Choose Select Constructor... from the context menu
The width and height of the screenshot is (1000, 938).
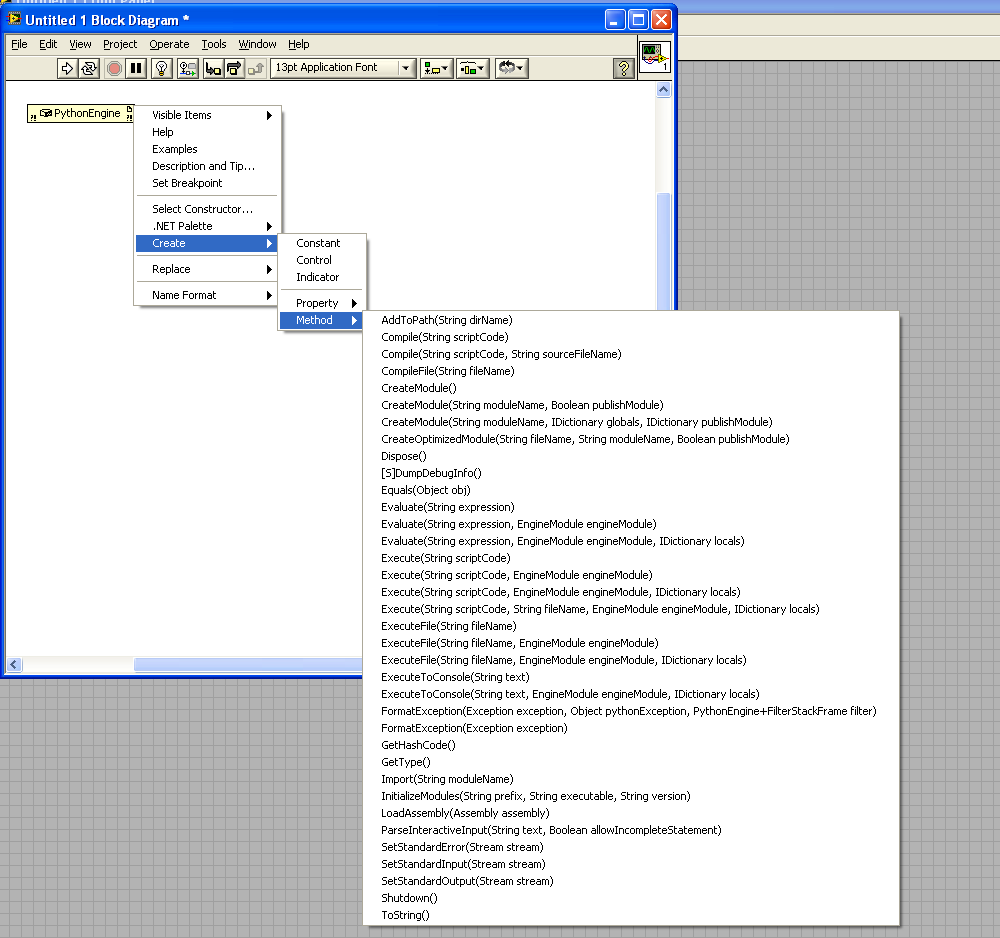(202, 209)
